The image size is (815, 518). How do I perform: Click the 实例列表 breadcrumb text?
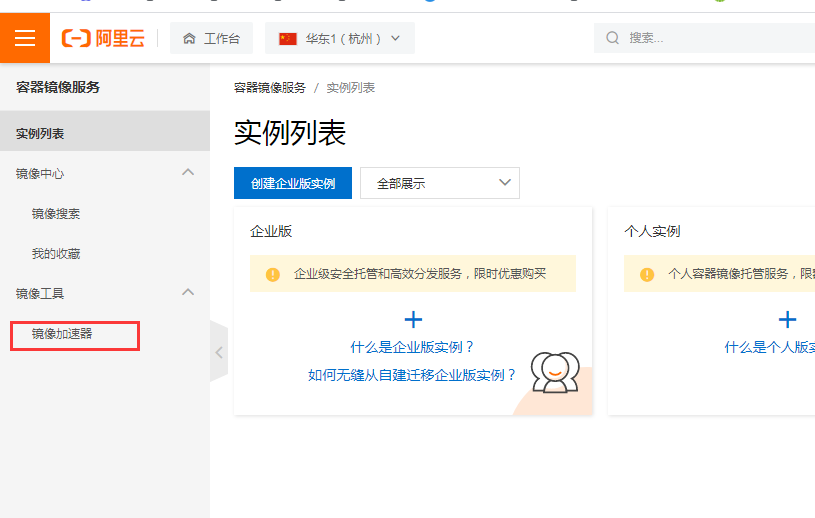[351, 88]
